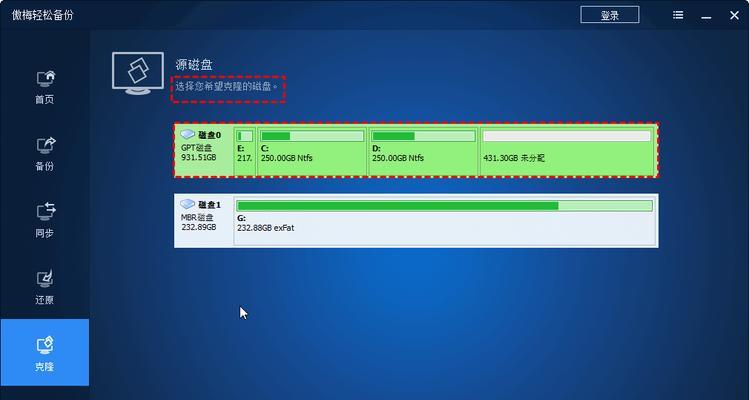Click the D: partition usage bar

click(x=424, y=136)
